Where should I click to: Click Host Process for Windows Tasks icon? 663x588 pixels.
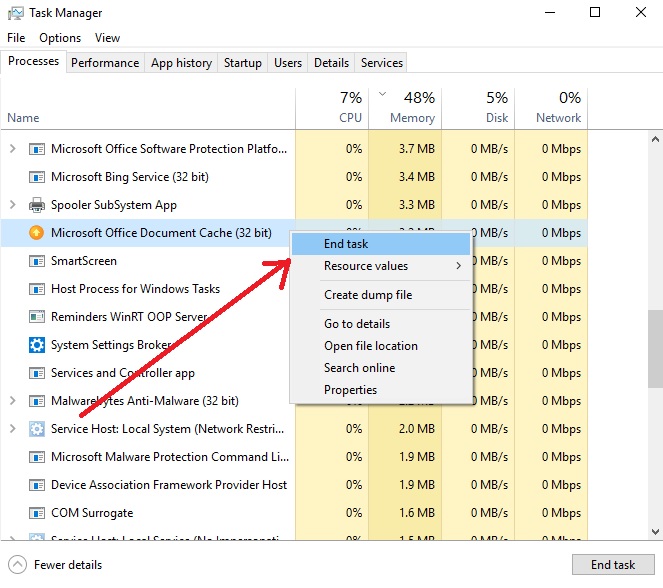pos(37,289)
